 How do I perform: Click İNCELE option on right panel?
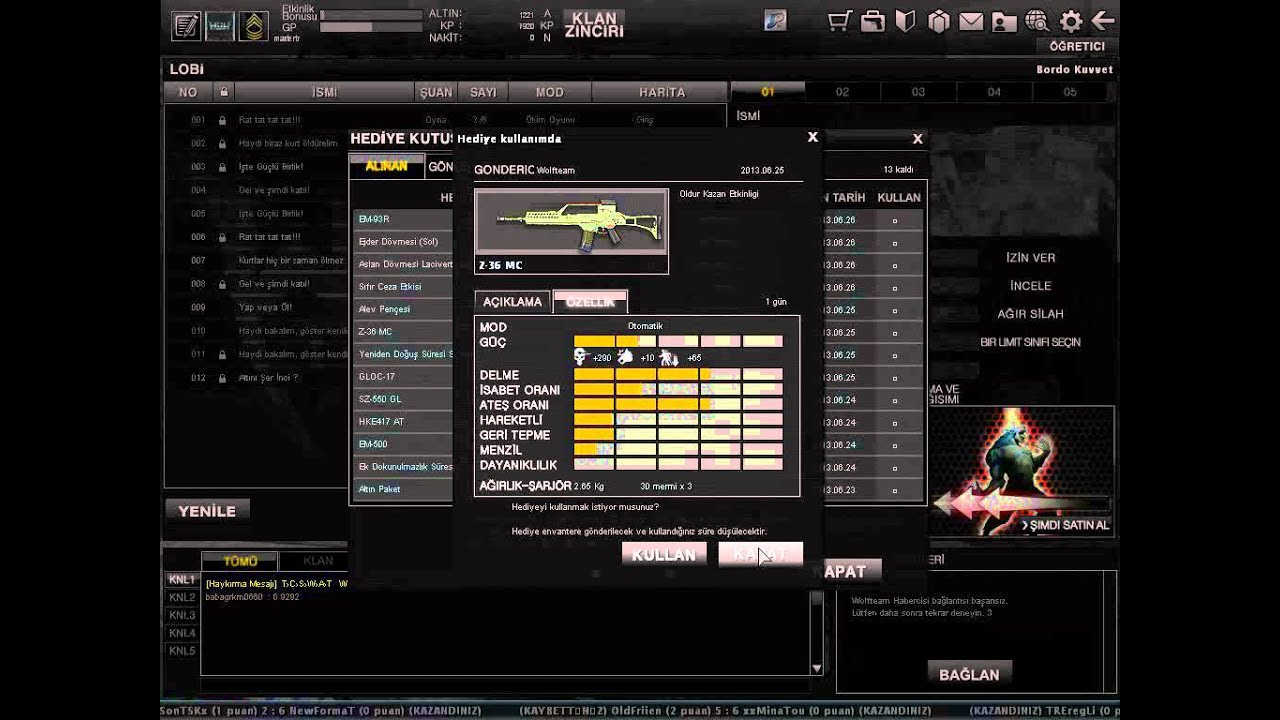1030,286
